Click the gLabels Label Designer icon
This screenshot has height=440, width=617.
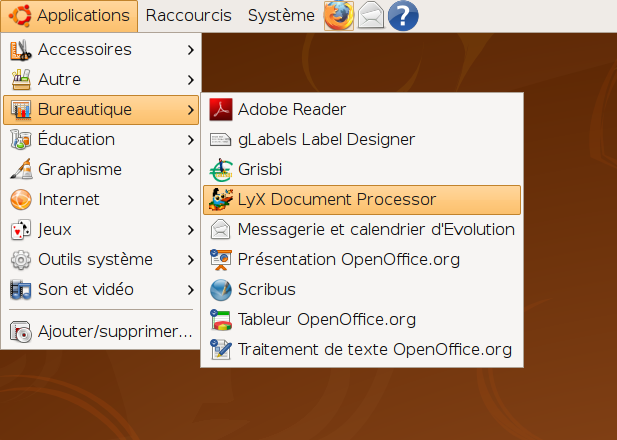point(221,140)
